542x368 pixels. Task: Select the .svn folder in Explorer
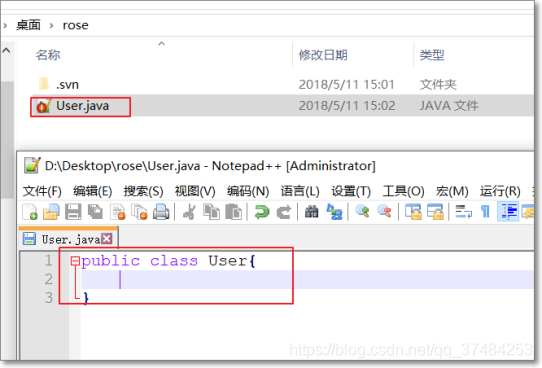point(59,84)
